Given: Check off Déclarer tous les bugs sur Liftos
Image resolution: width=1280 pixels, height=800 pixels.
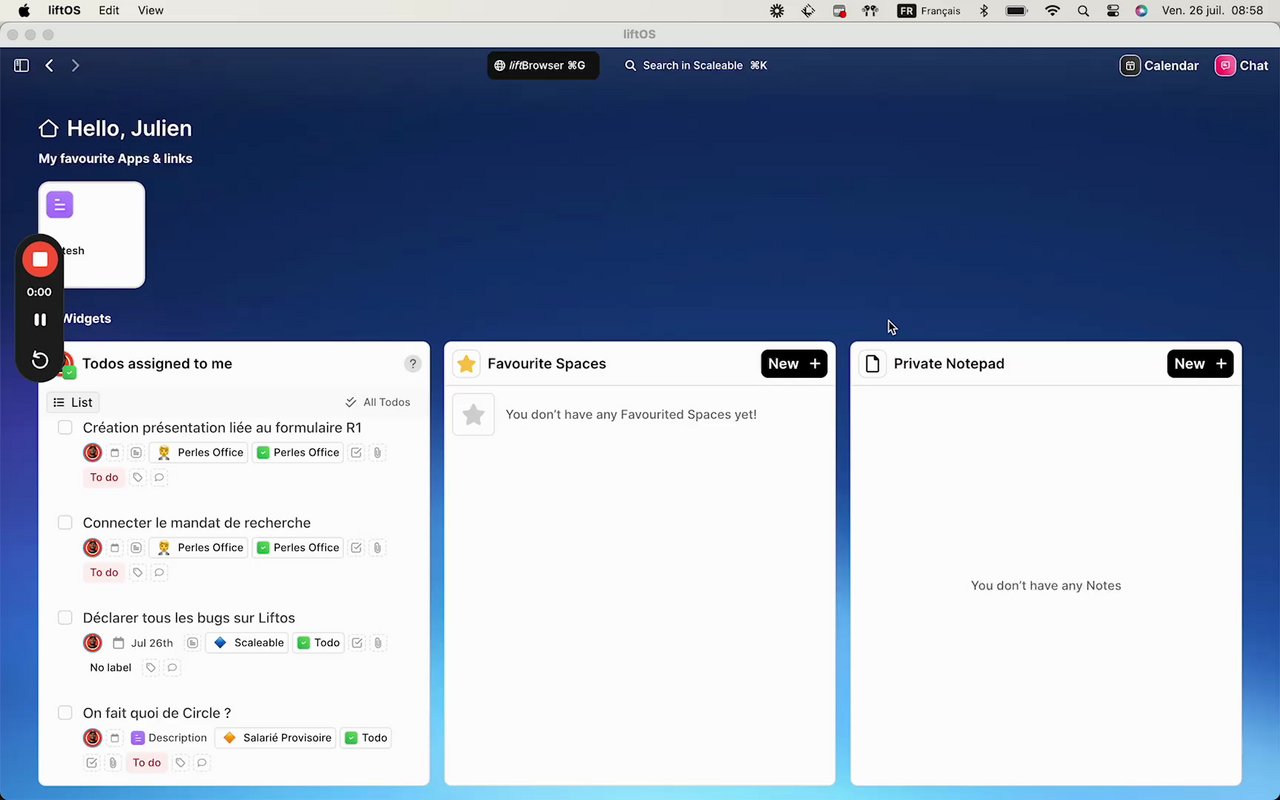Looking at the screenshot, I should click(65, 618).
